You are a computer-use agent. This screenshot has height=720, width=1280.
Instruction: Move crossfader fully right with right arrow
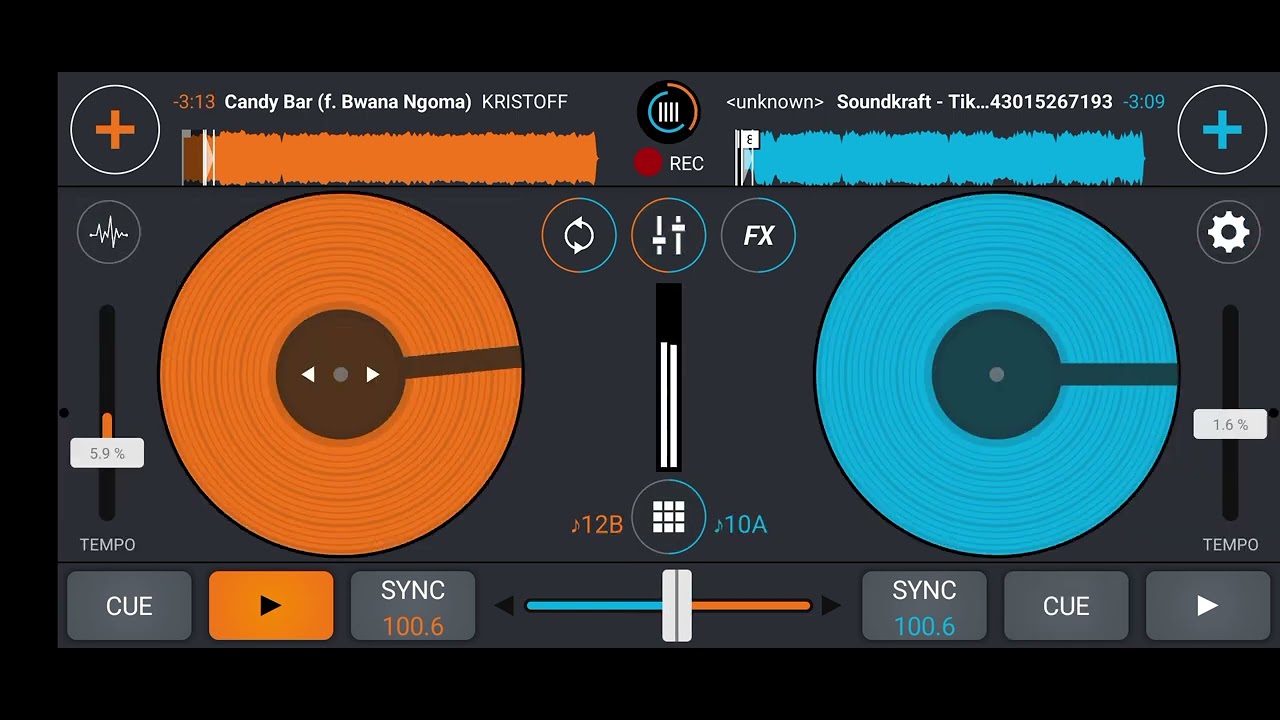coord(831,605)
